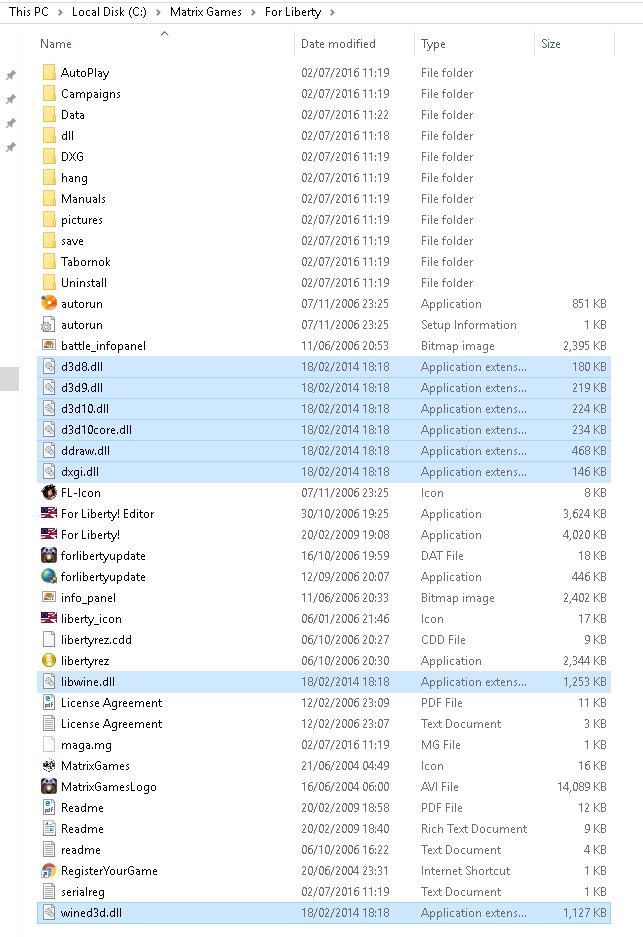This screenshot has width=643, height=937.
Task: Select the FL-Icon portrait icon
Action: point(49,492)
